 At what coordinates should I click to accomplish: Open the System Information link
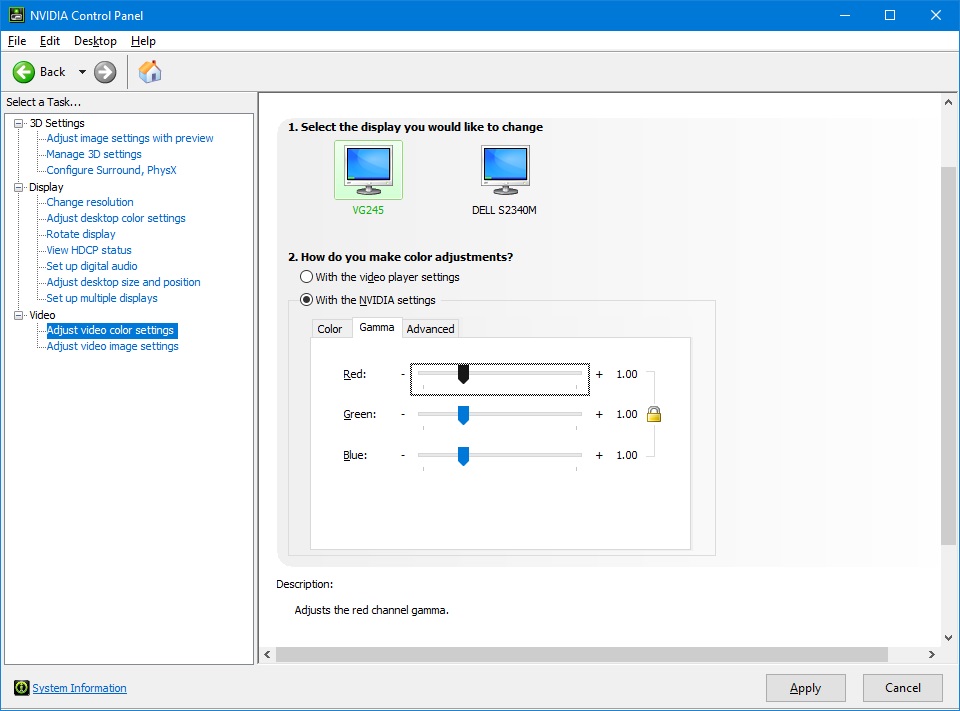[x=79, y=688]
